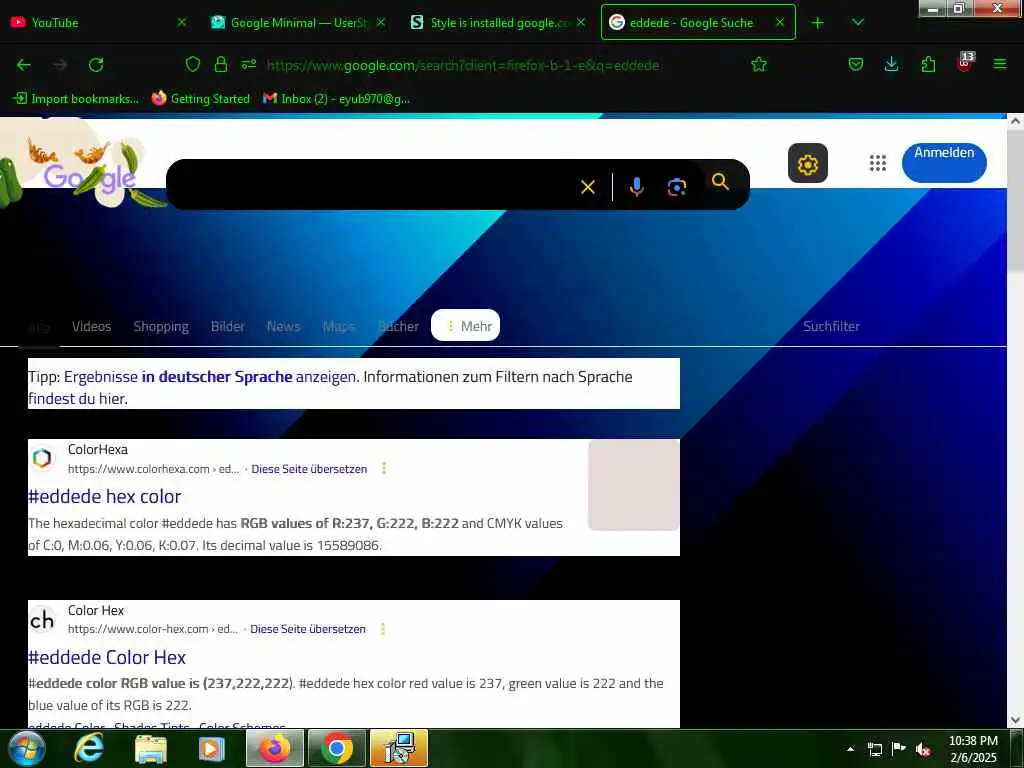This screenshot has height=768, width=1024.
Task: Click the scrollbar down arrow
Action: click(1015, 720)
